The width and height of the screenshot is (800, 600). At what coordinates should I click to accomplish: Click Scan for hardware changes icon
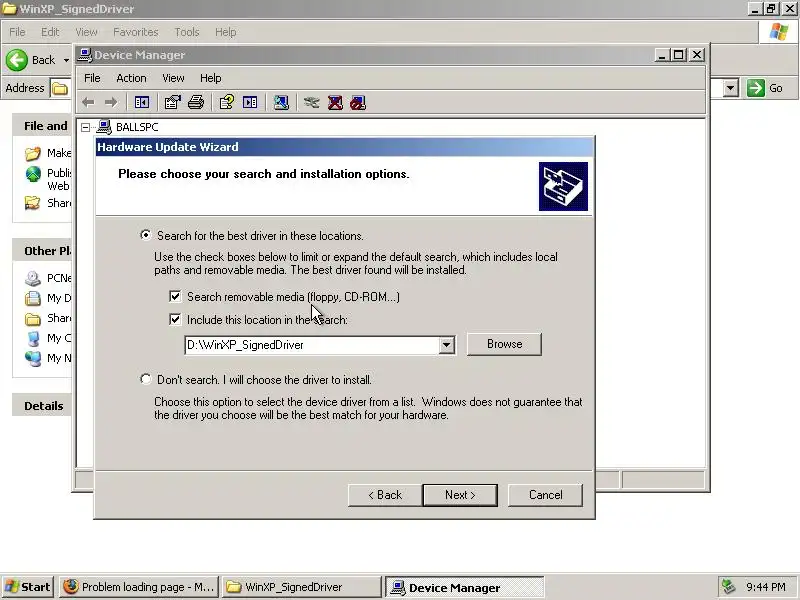point(281,103)
